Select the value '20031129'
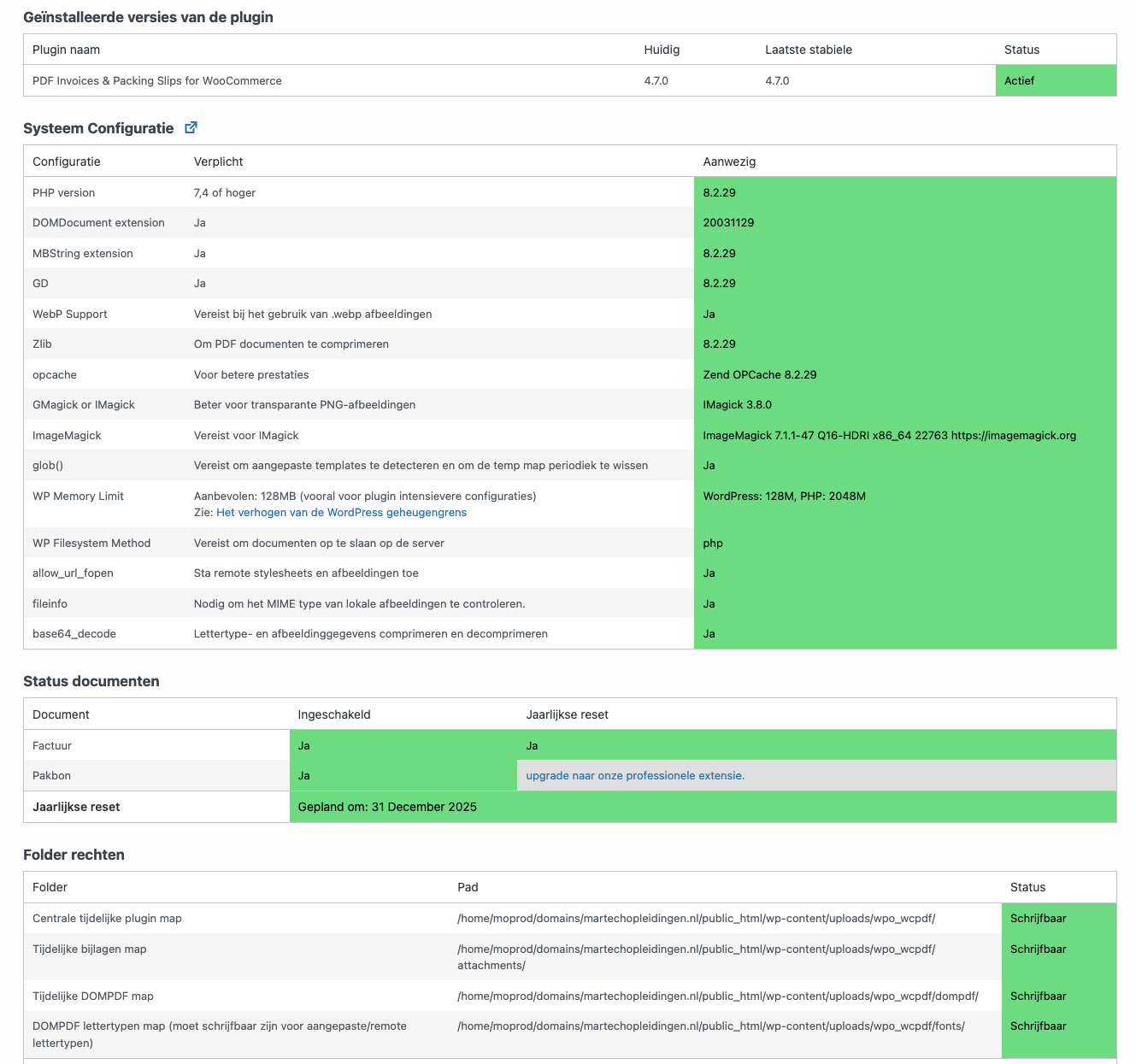Screen dimensions: 1136x1064 (x=728, y=223)
